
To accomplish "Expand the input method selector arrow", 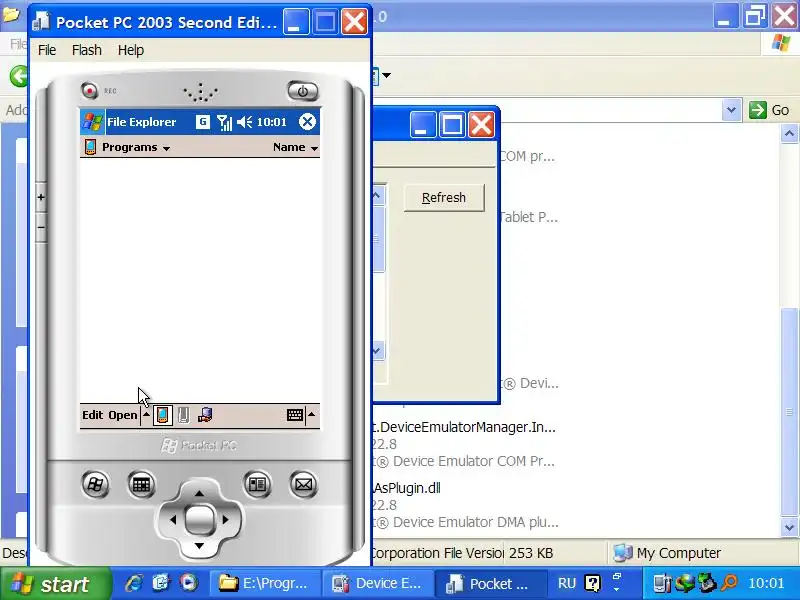I will click(x=311, y=415).
